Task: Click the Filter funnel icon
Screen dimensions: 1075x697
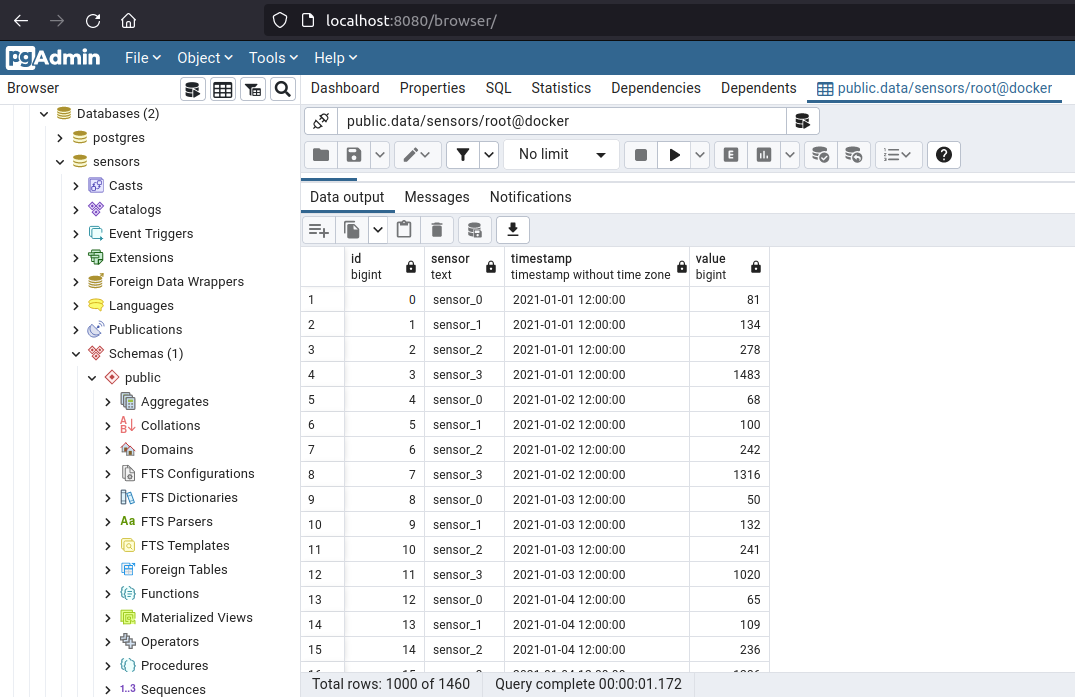Action: click(x=463, y=155)
